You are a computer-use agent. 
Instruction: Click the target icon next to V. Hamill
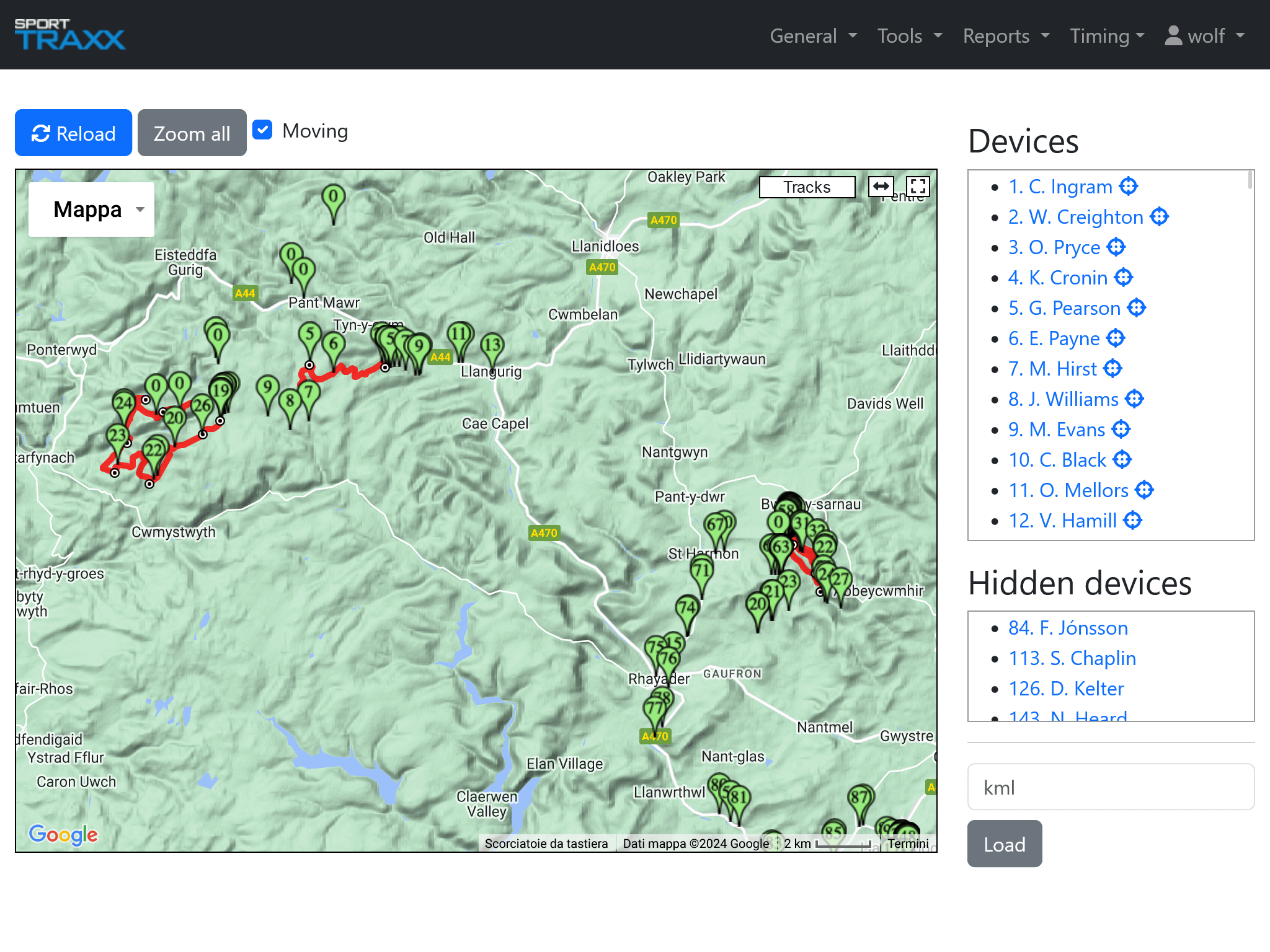[x=1132, y=521]
